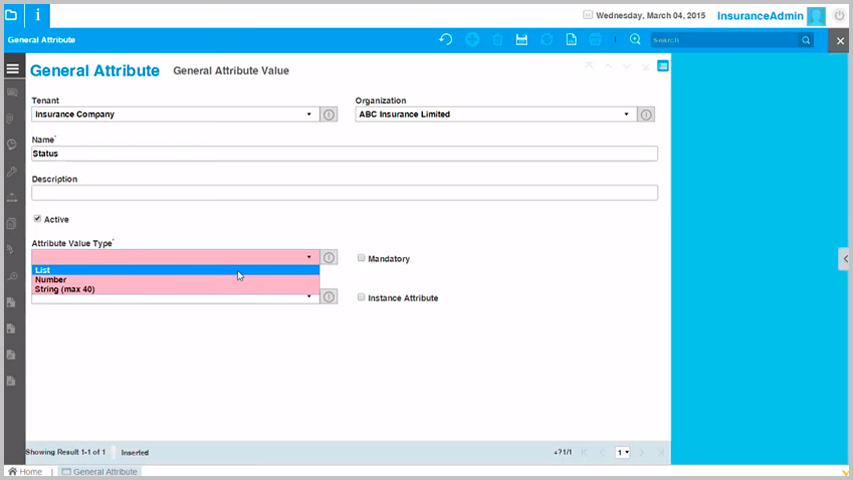The height and width of the screenshot is (480, 853).
Task: Click the RSS feed sidebar icon
Action: [11, 250]
